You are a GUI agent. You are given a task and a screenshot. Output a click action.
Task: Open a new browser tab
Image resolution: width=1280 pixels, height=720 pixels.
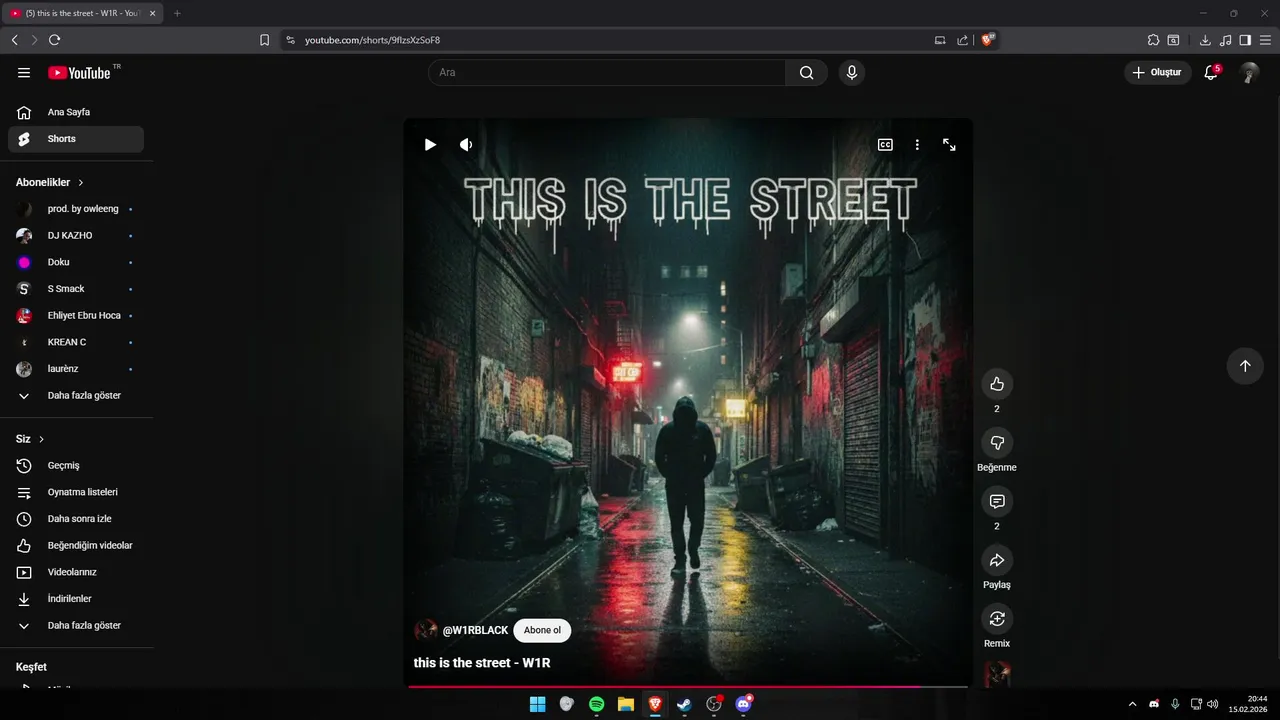pyautogui.click(x=177, y=13)
